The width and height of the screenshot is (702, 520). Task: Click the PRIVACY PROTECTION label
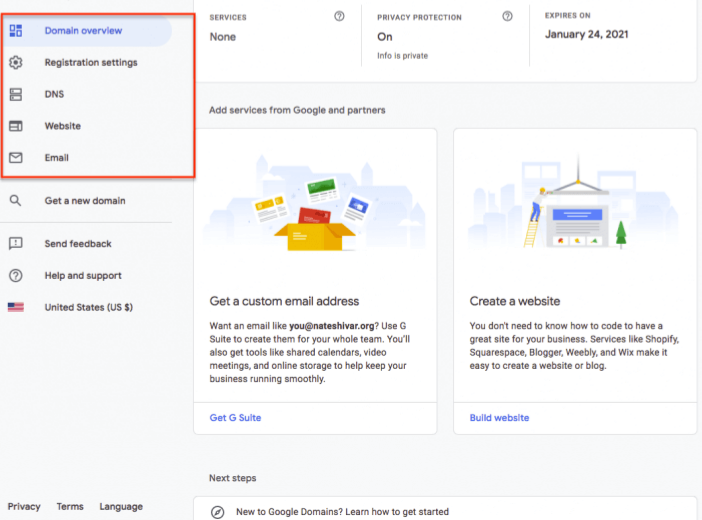tap(419, 17)
